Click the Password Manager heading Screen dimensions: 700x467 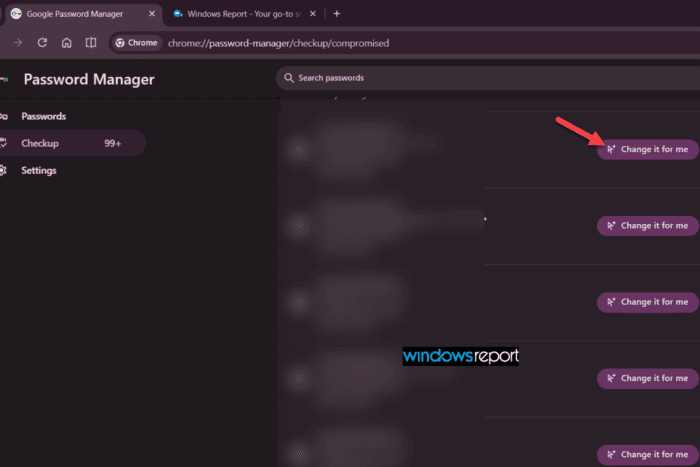[x=89, y=79]
